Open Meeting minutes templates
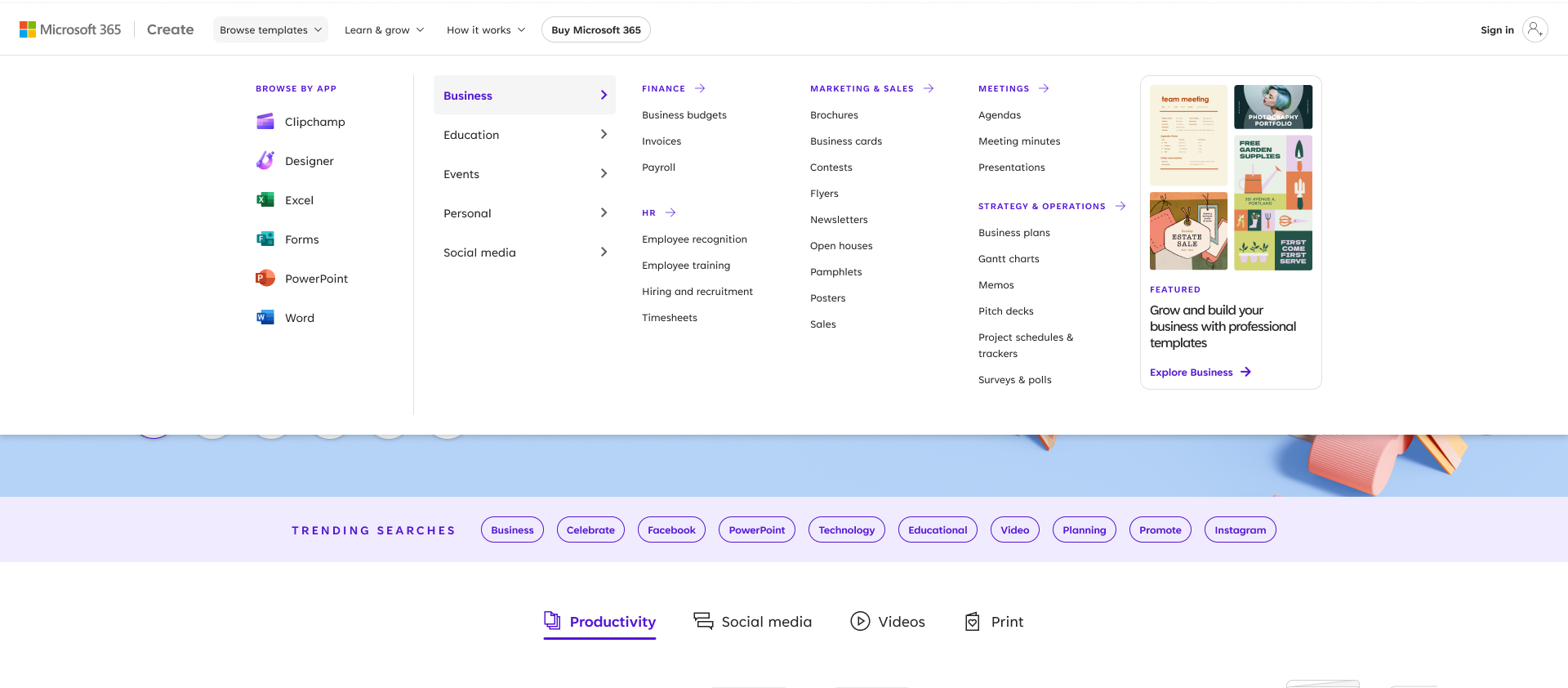1568x688 pixels. [x=1019, y=141]
